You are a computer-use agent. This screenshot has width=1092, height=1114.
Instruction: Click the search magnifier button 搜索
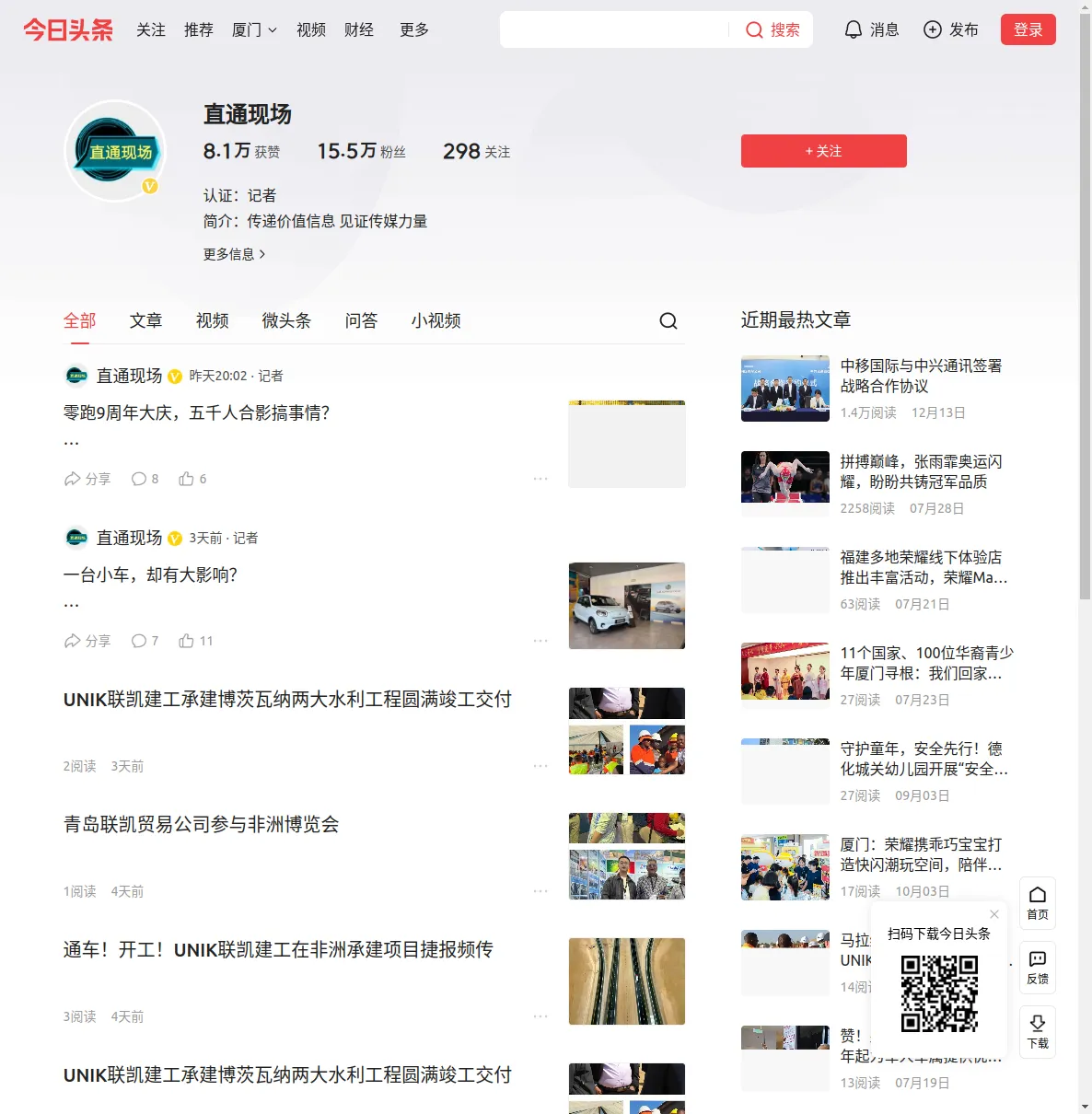[773, 29]
